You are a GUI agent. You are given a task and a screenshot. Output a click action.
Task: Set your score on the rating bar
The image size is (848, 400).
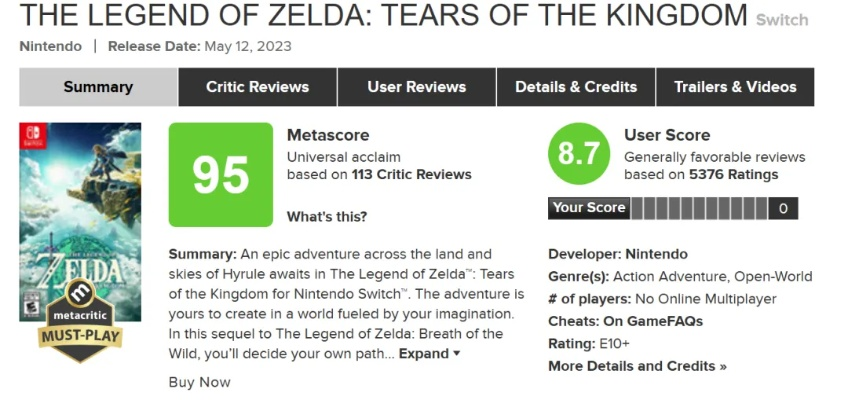698,209
